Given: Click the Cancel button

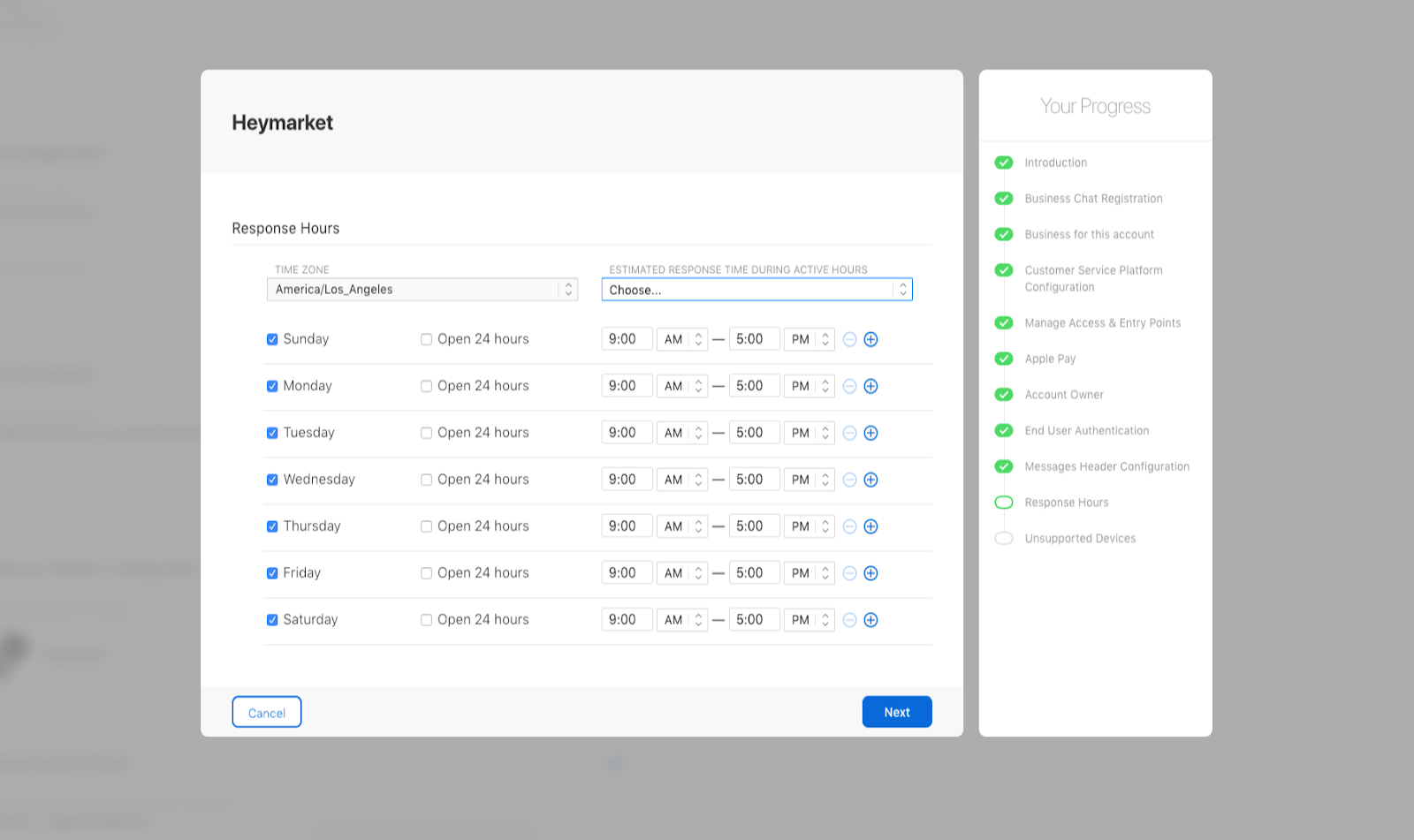Looking at the screenshot, I should tap(267, 712).
